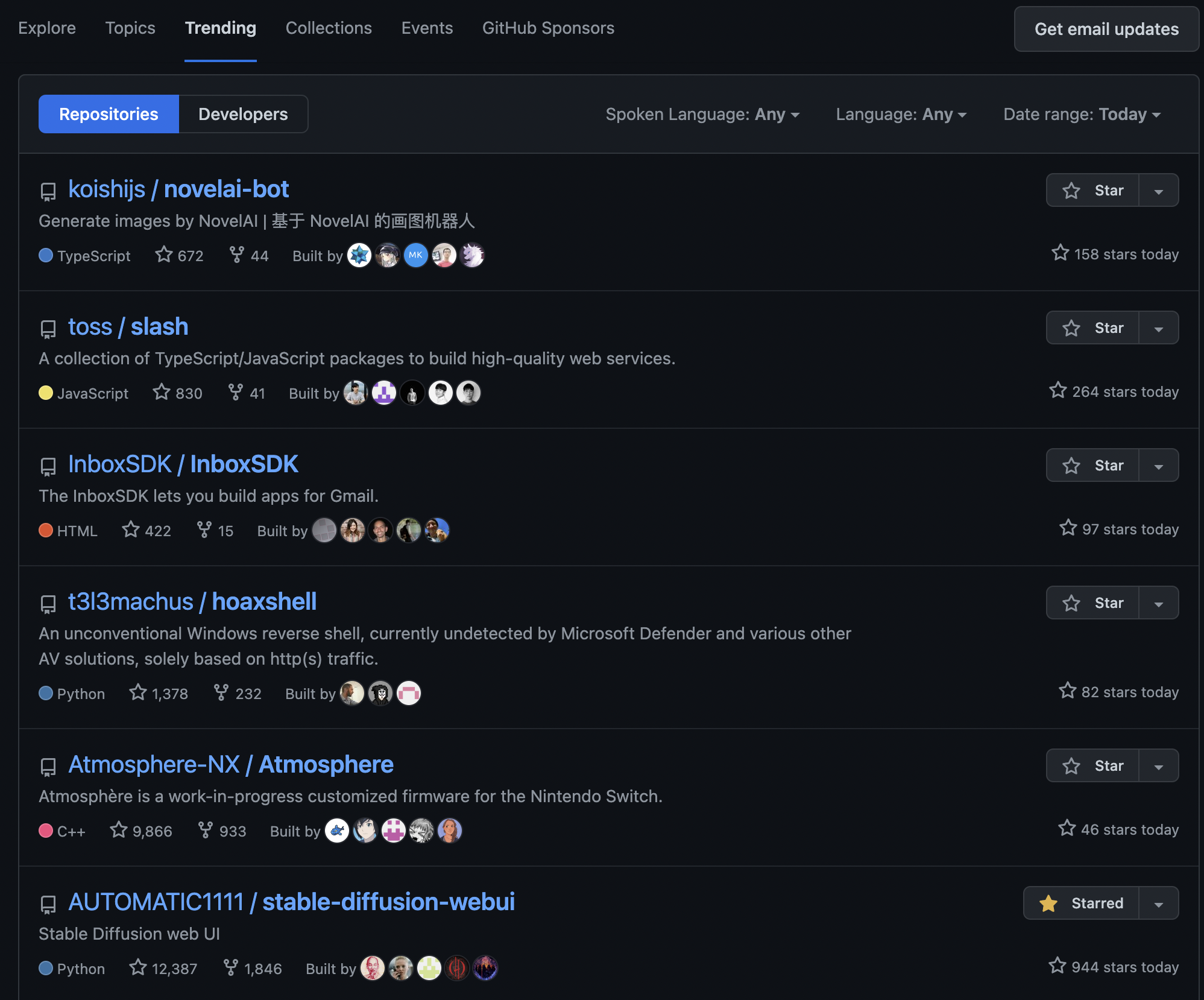This screenshot has height=1000, width=1204.
Task: Star the toss / slash repository
Action: click(x=1092, y=328)
